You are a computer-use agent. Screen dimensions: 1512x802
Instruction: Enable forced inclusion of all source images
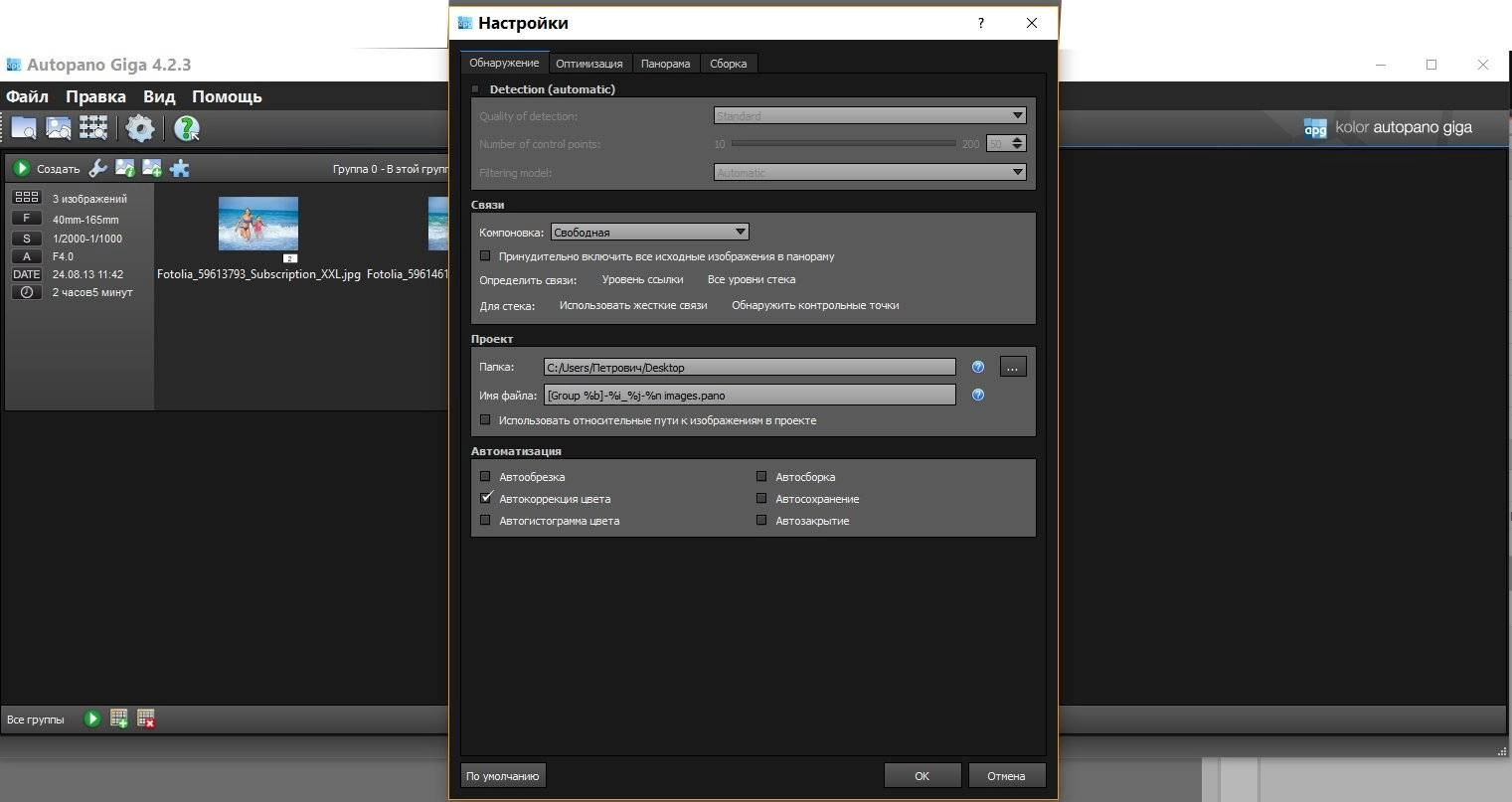pyautogui.click(x=485, y=255)
